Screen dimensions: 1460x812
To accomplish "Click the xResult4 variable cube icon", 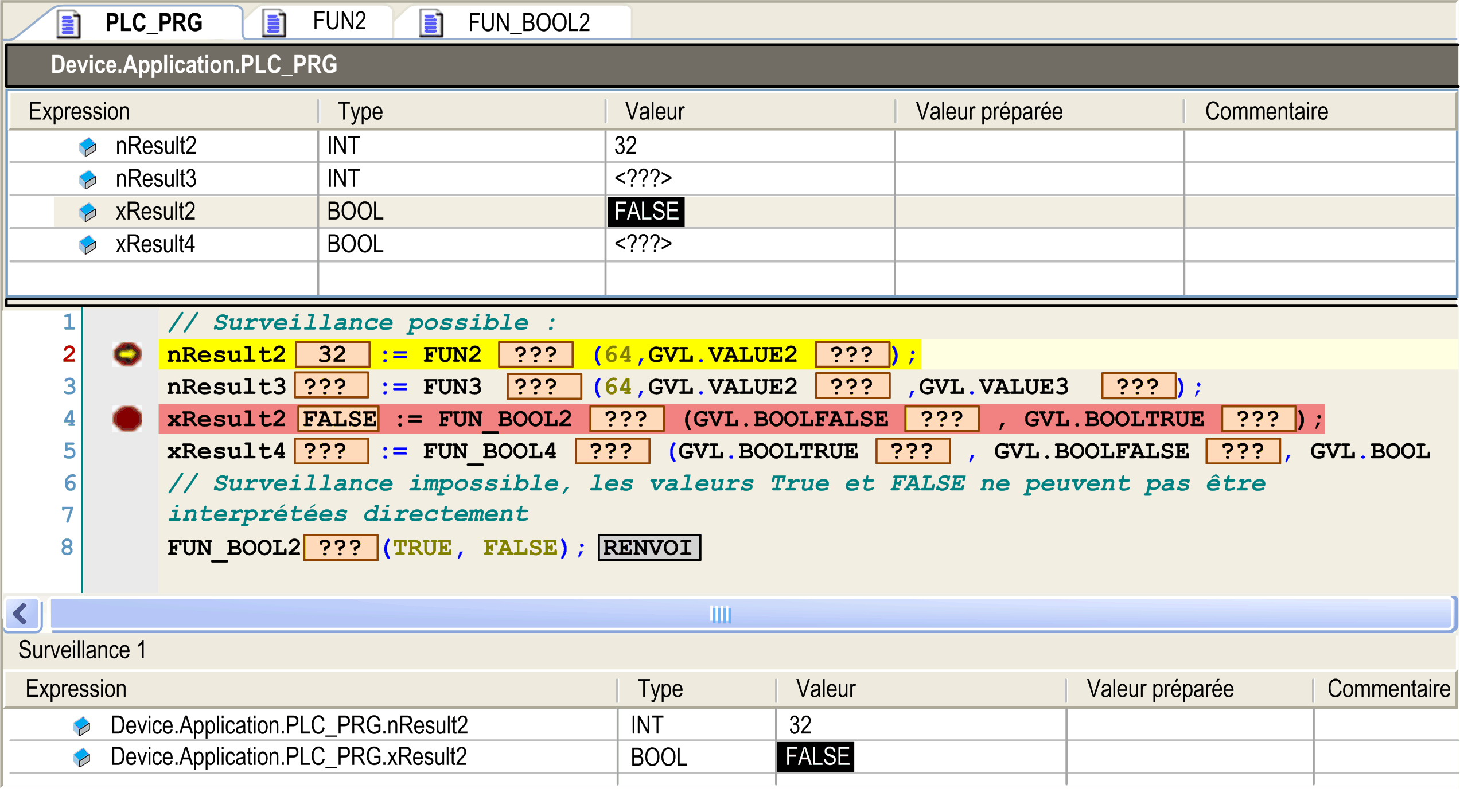I will pyautogui.click(x=87, y=245).
